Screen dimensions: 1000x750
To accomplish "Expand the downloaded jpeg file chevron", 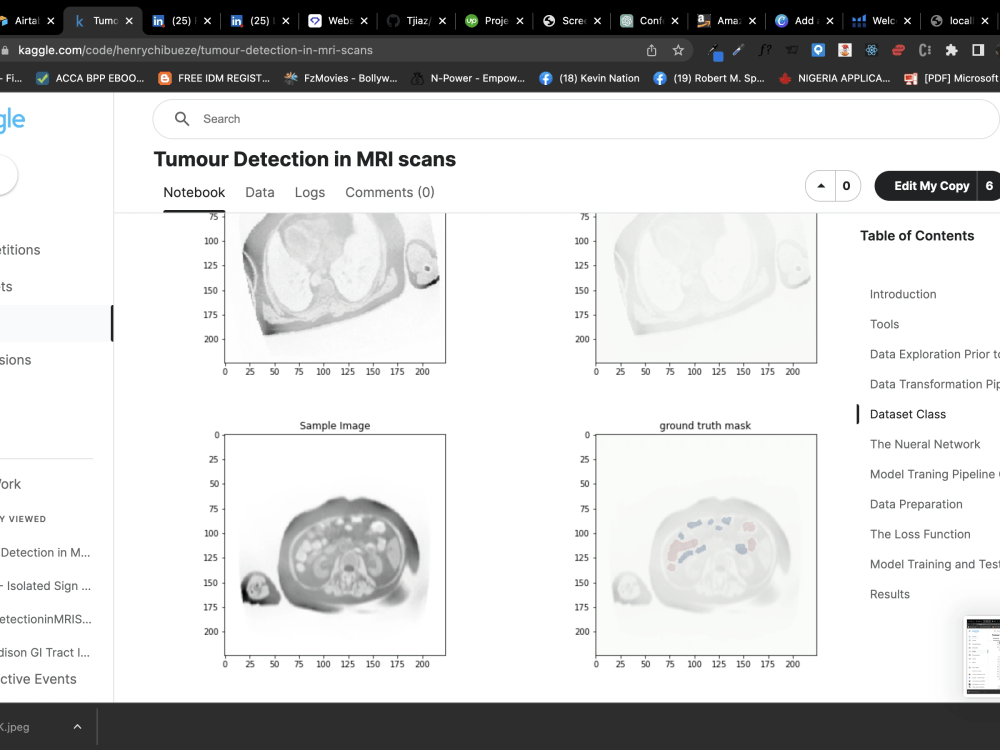I will [77, 726].
